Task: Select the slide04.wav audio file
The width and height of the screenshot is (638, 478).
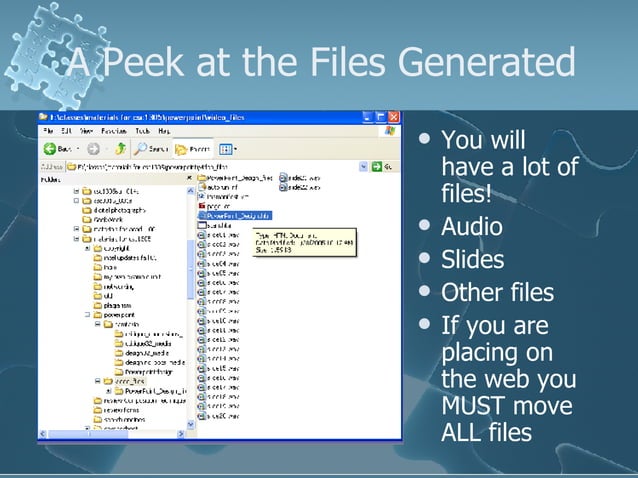Action: coord(218,264)
